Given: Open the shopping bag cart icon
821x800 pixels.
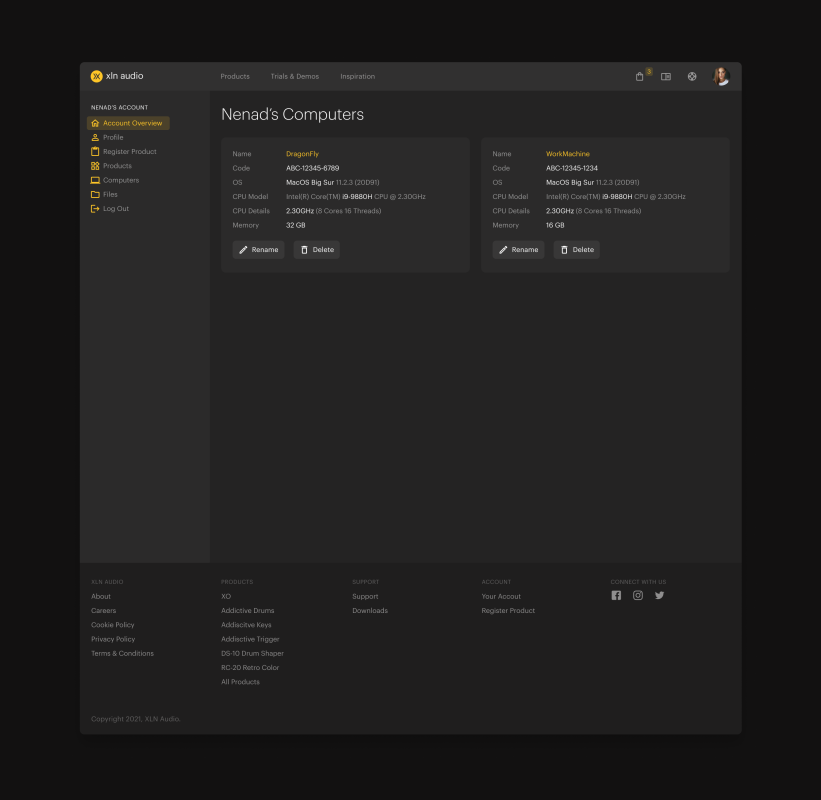Looking at the screenshot, I should coord(640,77).
